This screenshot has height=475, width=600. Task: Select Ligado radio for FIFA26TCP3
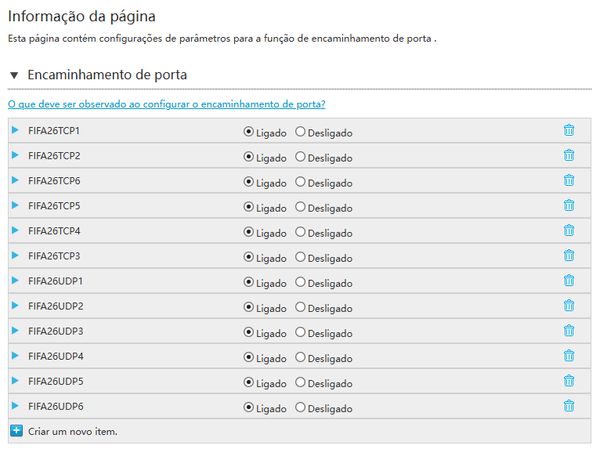click(x=249, y=257)
